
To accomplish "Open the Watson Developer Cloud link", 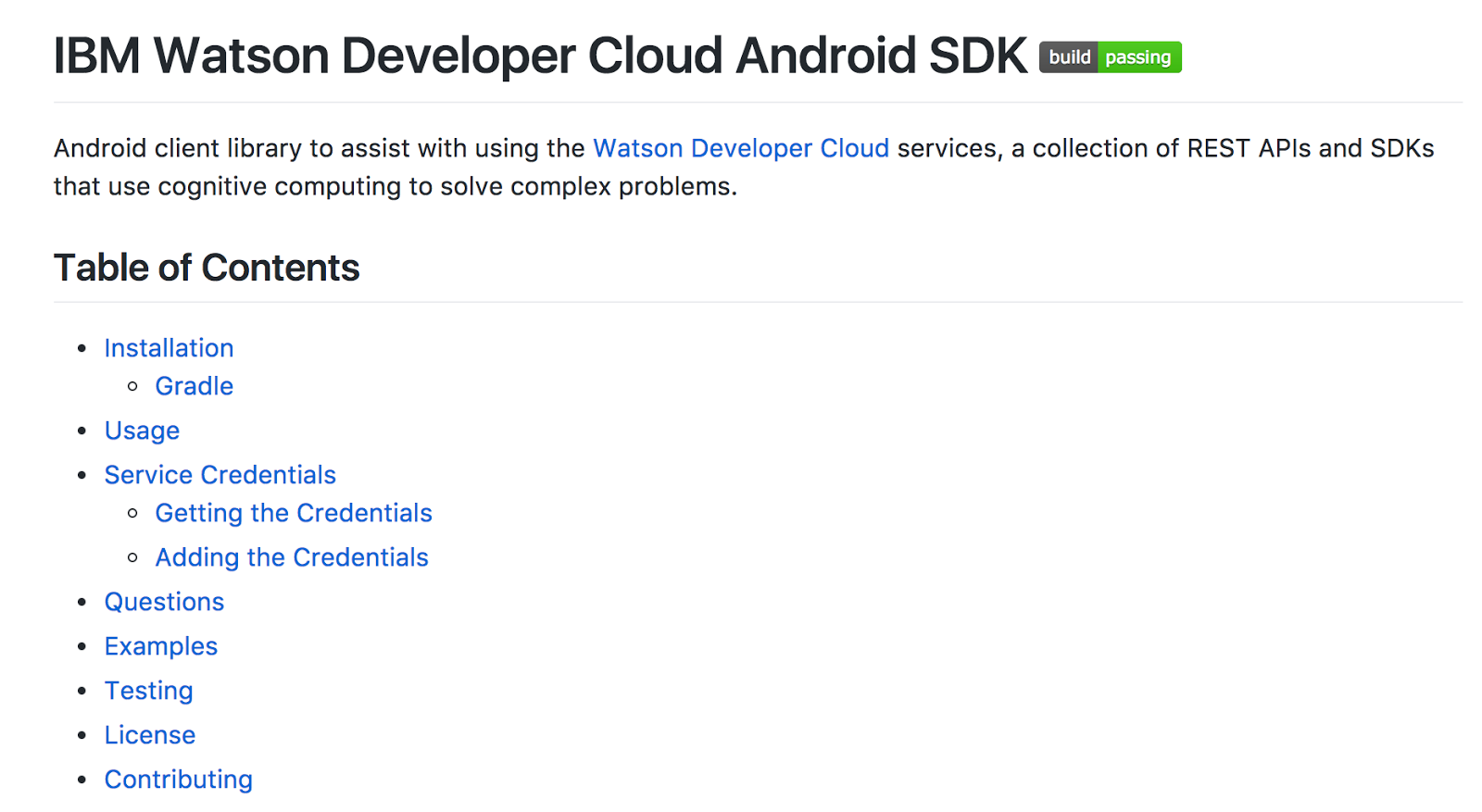I will [741, 148].
